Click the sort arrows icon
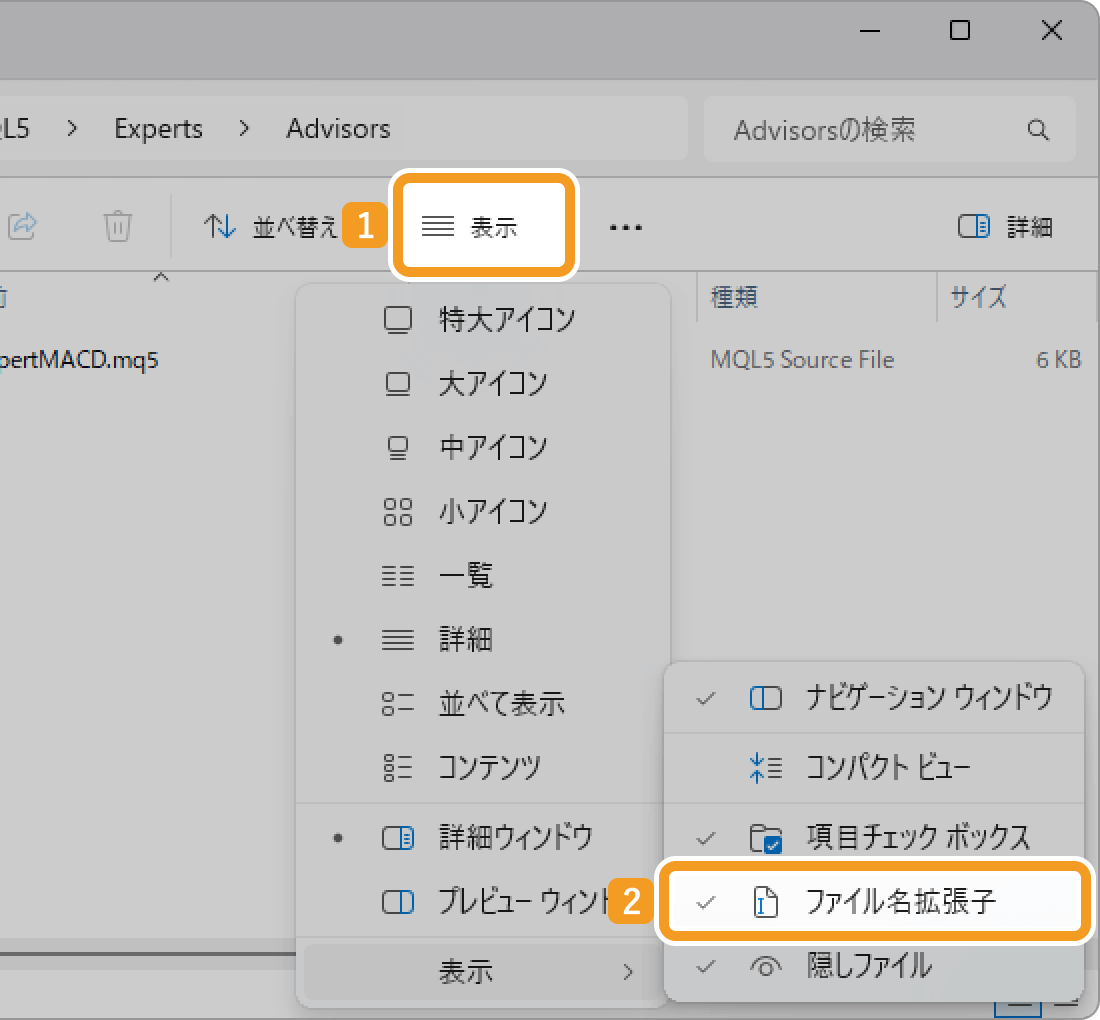The height and width of the screenshot is (1020, 1100). (x=220, y=227)
